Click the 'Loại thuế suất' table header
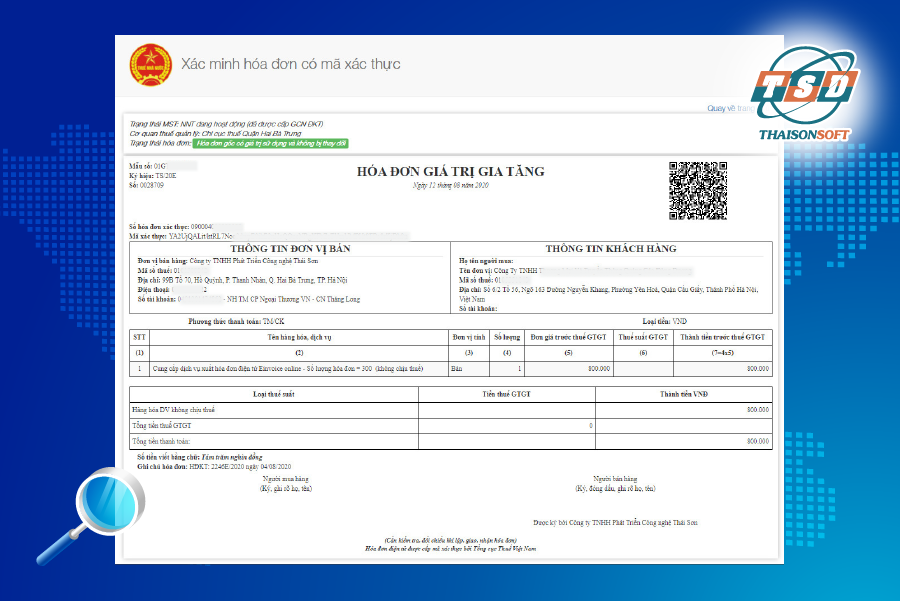Viewport: 900px width, 601px height. pyautogui.click(x=274, y=394)
